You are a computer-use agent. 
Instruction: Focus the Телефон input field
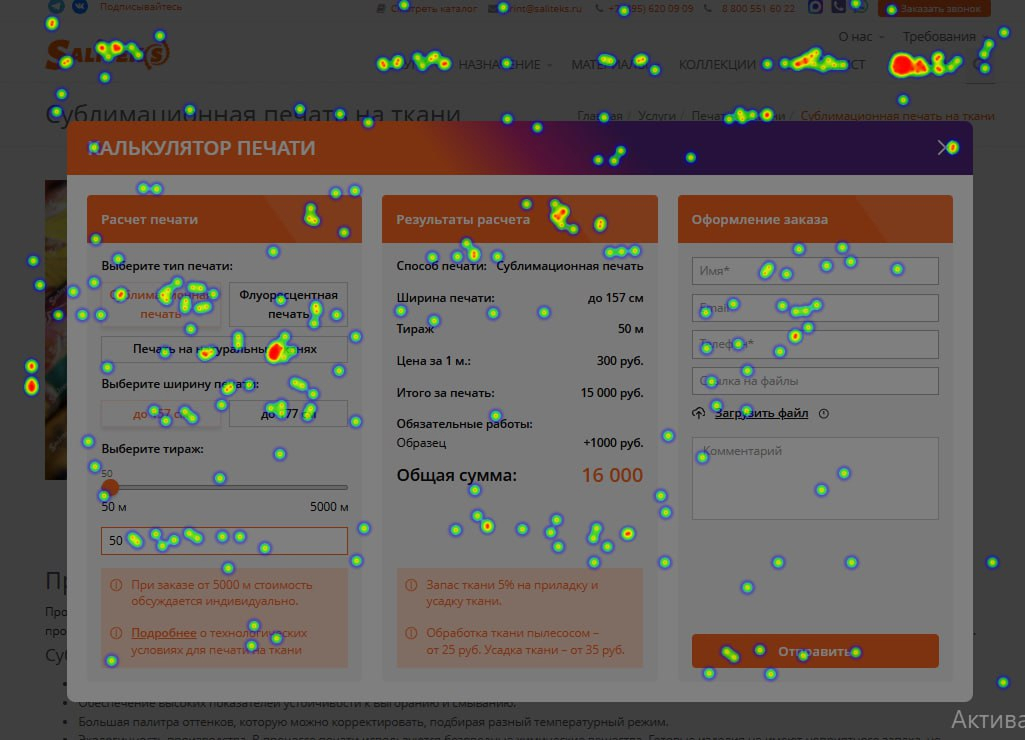coord(815,345)
